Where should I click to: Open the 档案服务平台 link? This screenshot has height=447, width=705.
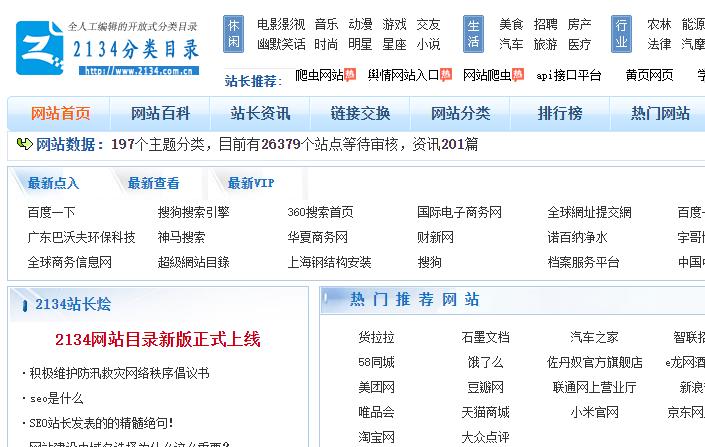pos(584,262)
